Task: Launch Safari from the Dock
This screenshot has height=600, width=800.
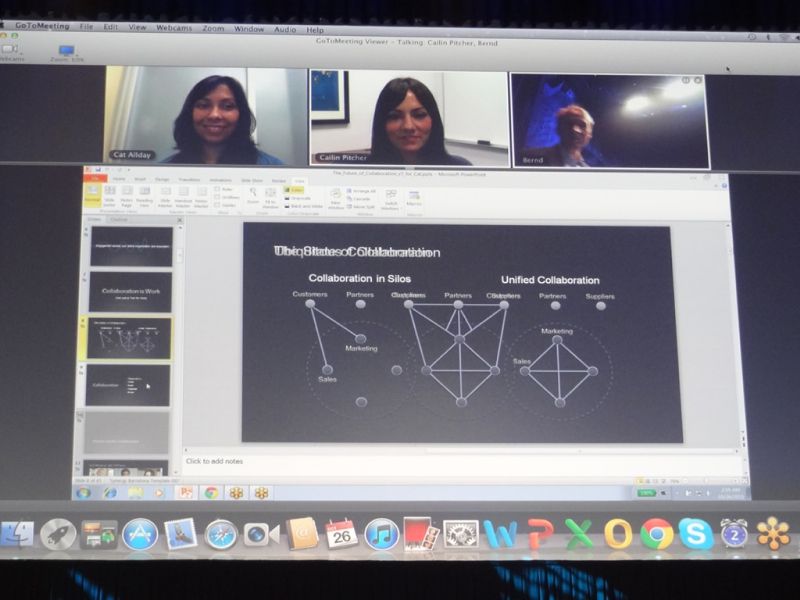Action: (x=221, y=535)
